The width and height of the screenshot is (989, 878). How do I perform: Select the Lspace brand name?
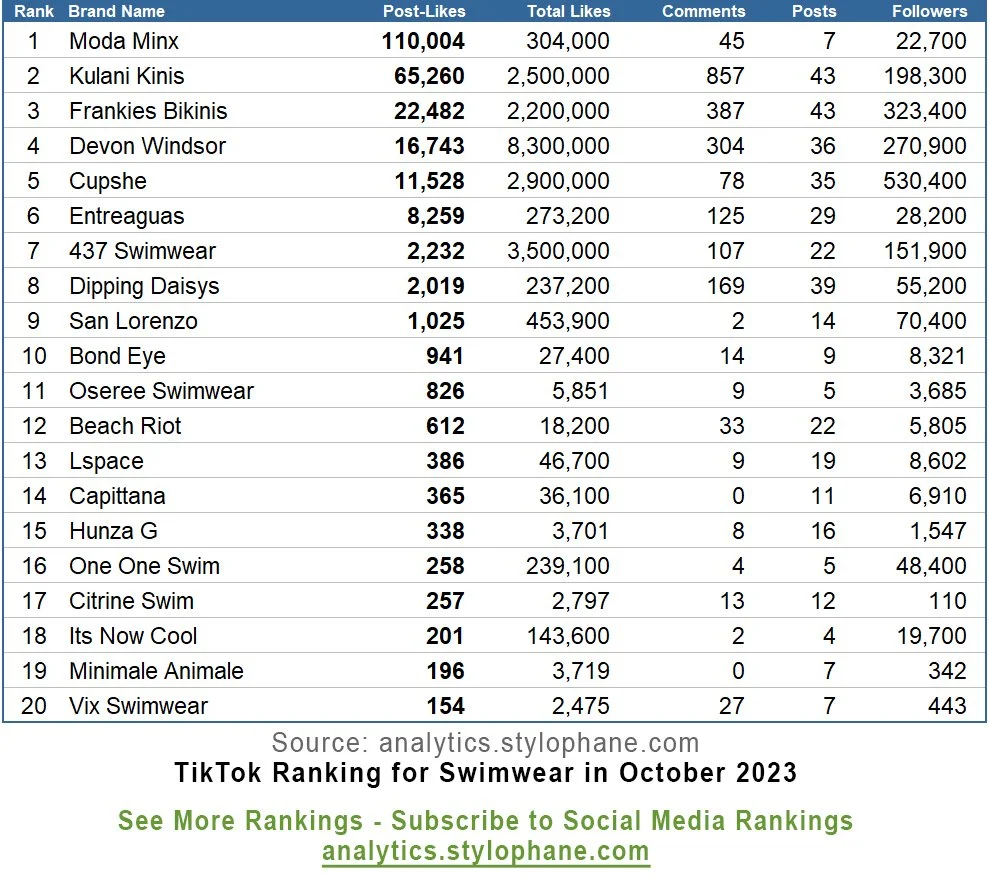point(107,461)
